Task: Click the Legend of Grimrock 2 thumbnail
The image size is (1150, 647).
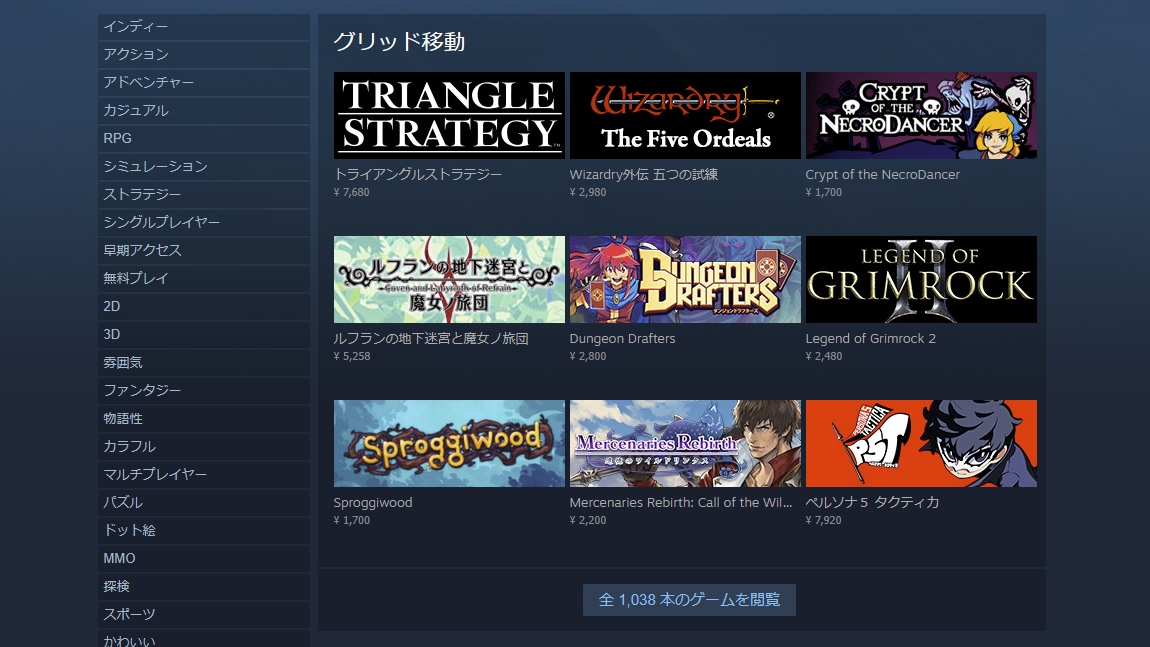Action: [921, 279]
